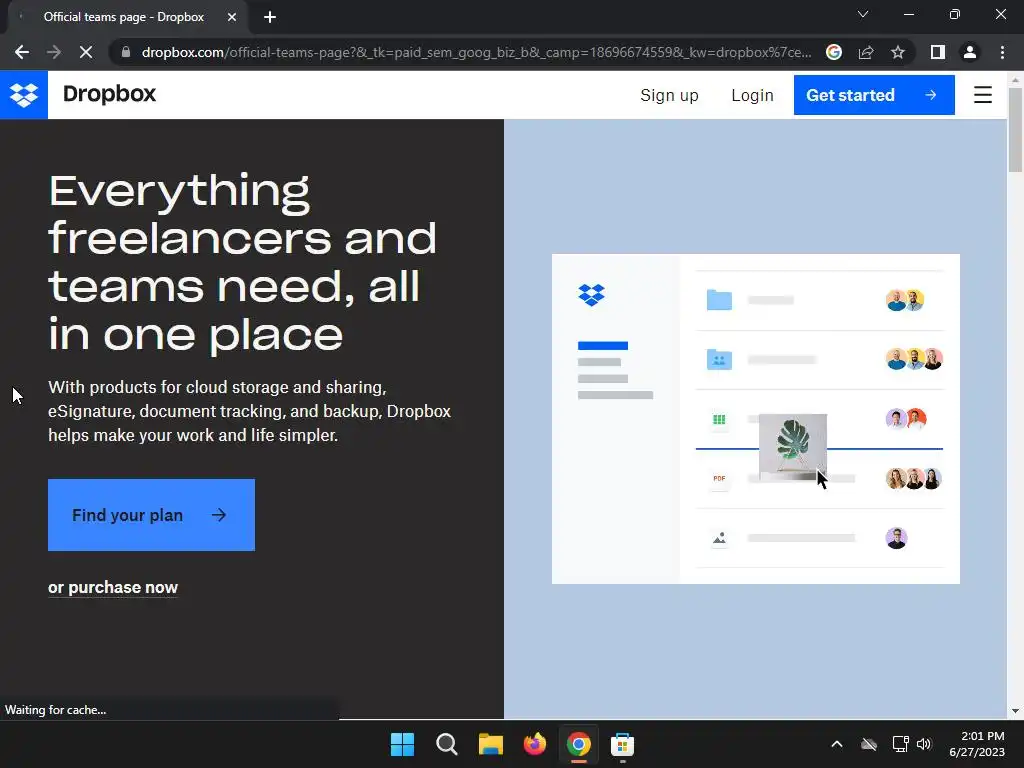Click the scrollbar down arrow
Viewport: 1024px width, 768px height.
[x=1015, y=711]
